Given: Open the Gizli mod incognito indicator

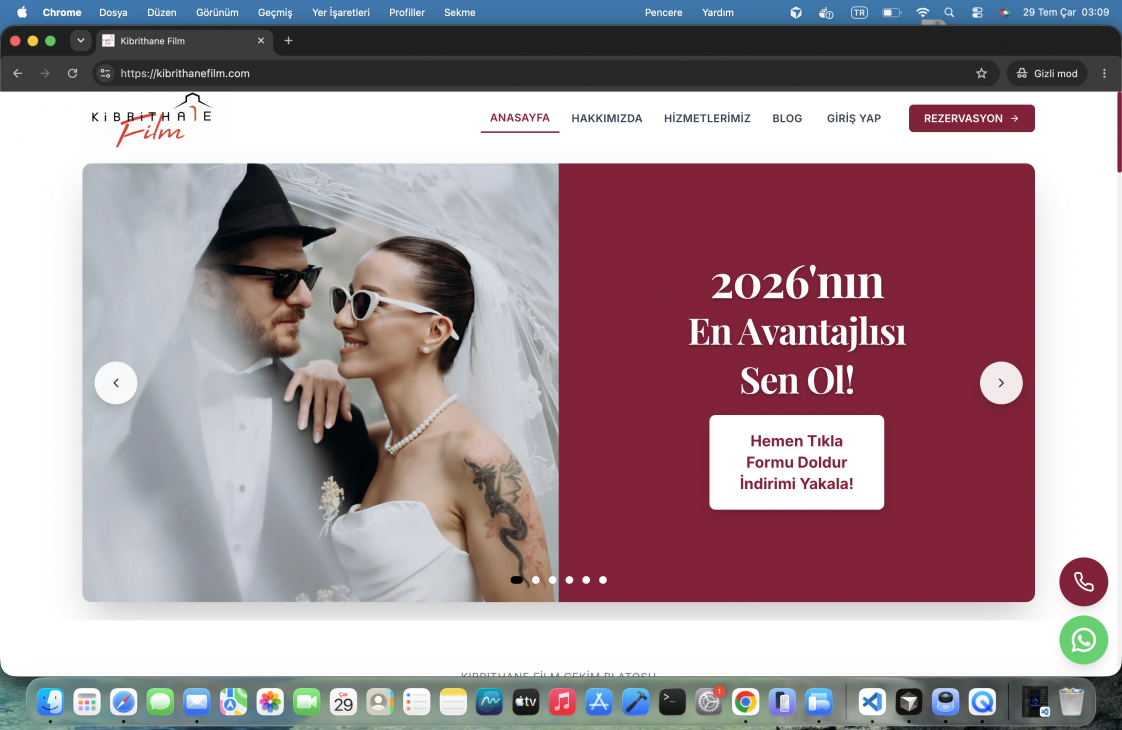Looking at the screenshot, I should 1047,73.
